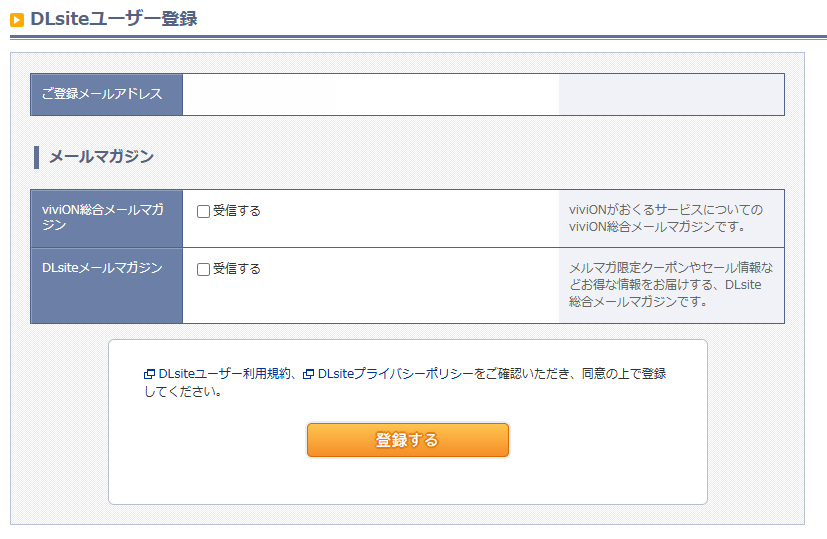Click the blue bar marker beside メールマガジン heading
827x539 pixels.
pyautogui.click(x=36, y=157)
